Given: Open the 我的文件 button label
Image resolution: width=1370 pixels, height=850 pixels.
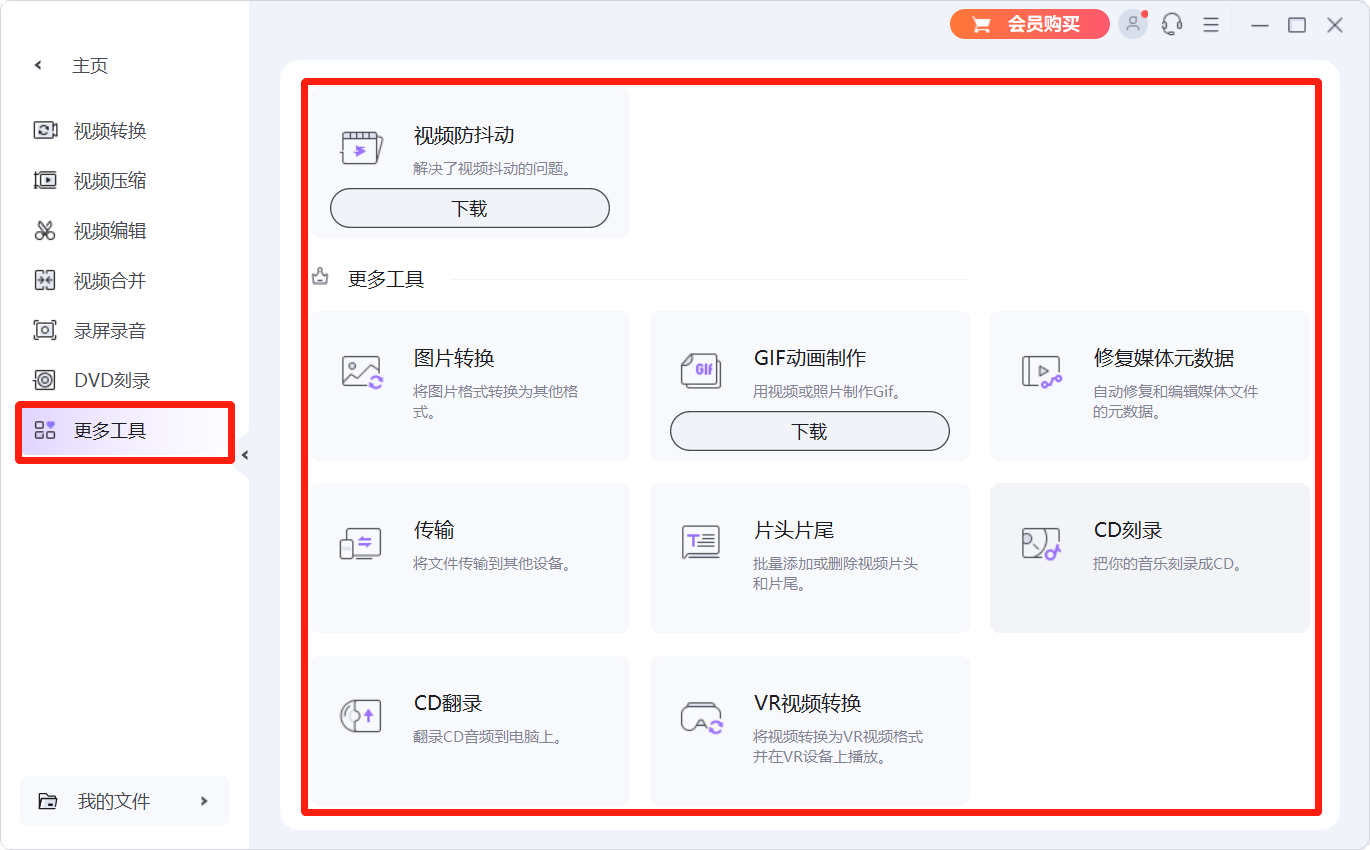Looking at the screenshot, I should pyautogui.click(x=114, y=801).
